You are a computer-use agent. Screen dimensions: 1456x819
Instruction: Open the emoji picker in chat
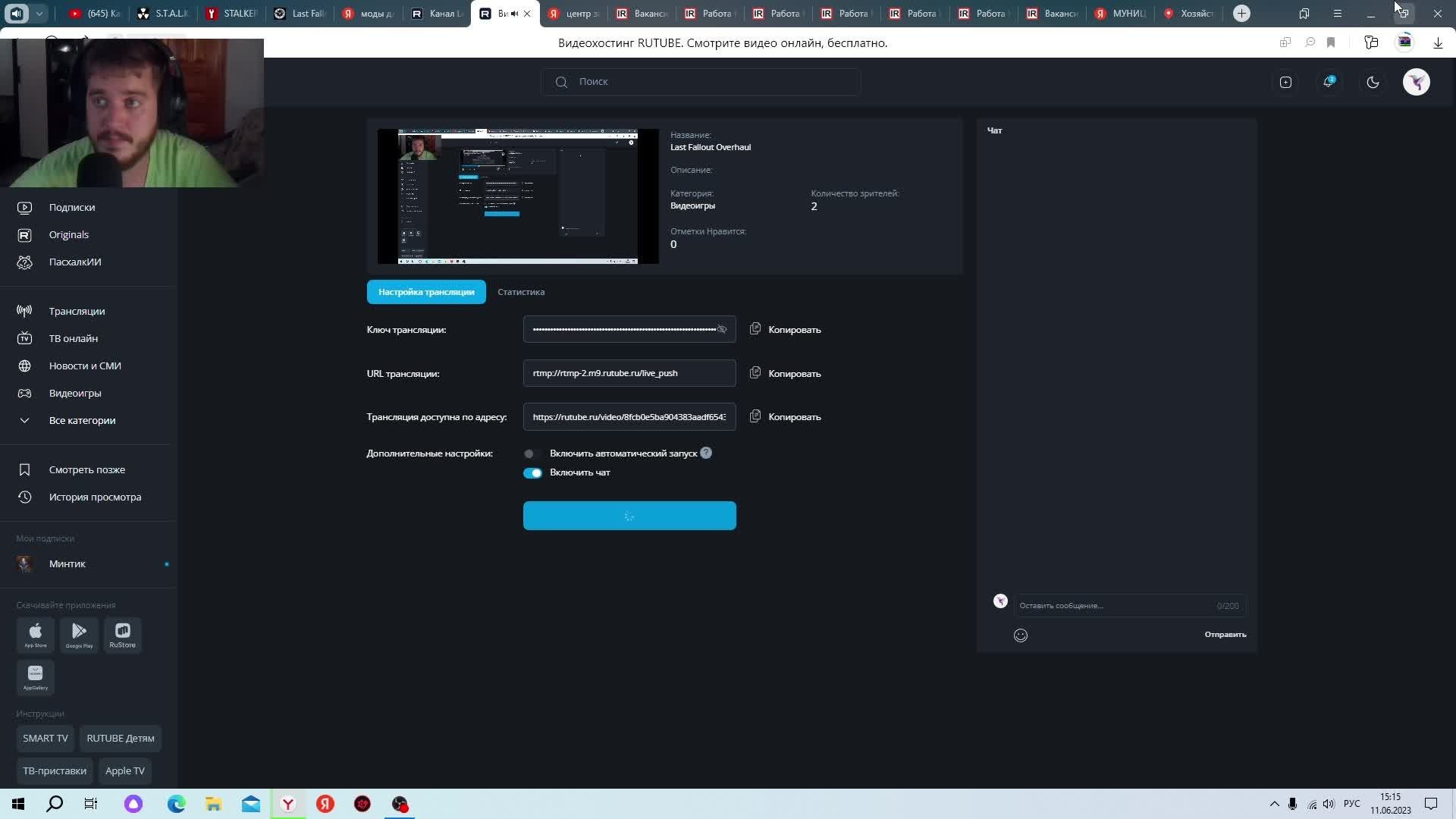[x=1021, y=635]
